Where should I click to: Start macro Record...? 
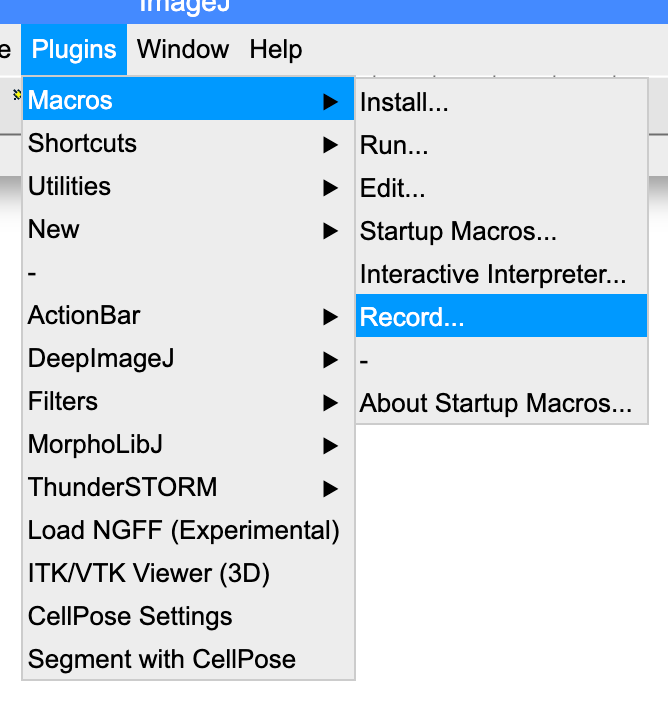[x=501, y=316]
